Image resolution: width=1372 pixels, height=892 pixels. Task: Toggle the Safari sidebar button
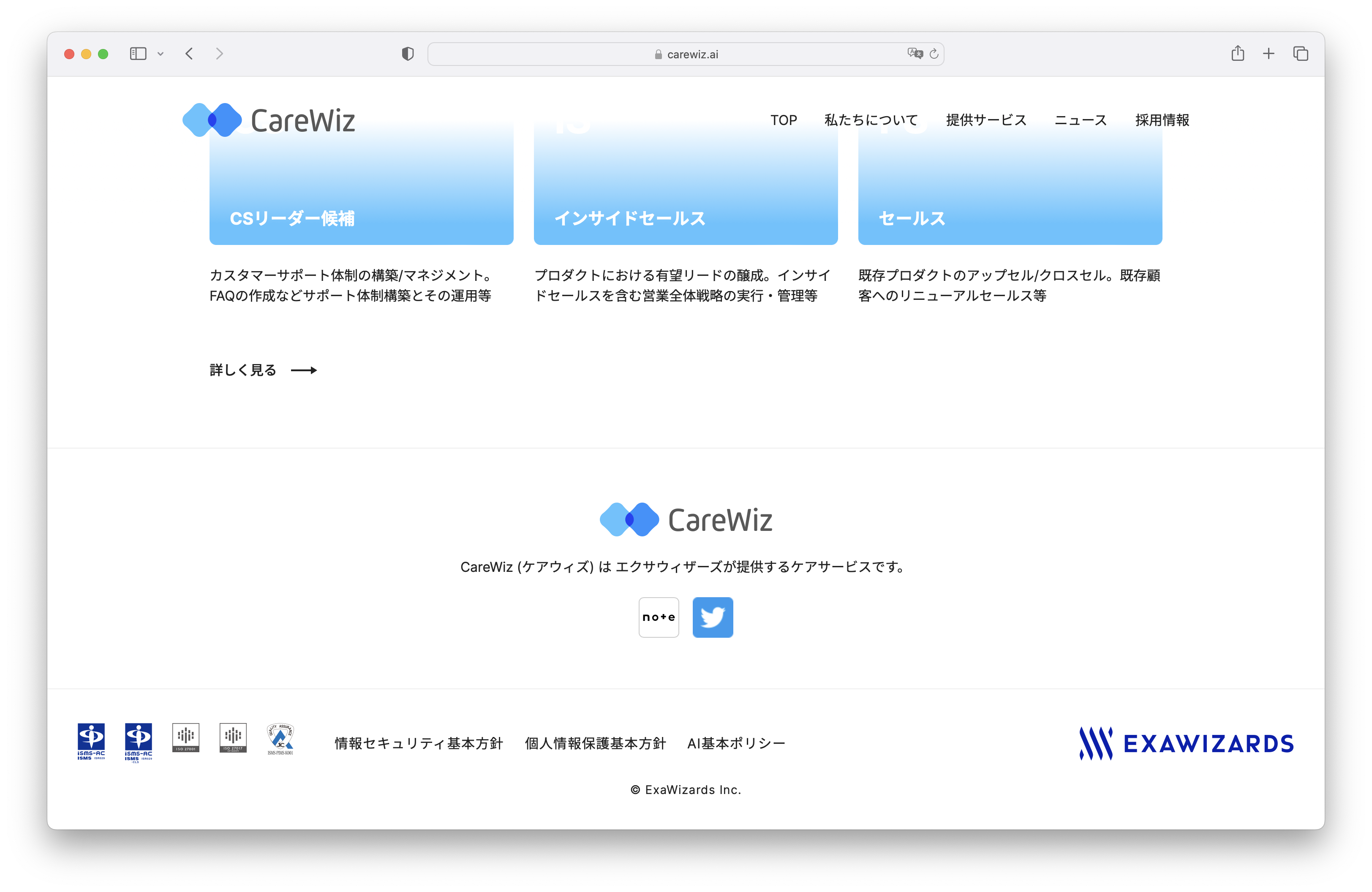click(x=138, y=54)
